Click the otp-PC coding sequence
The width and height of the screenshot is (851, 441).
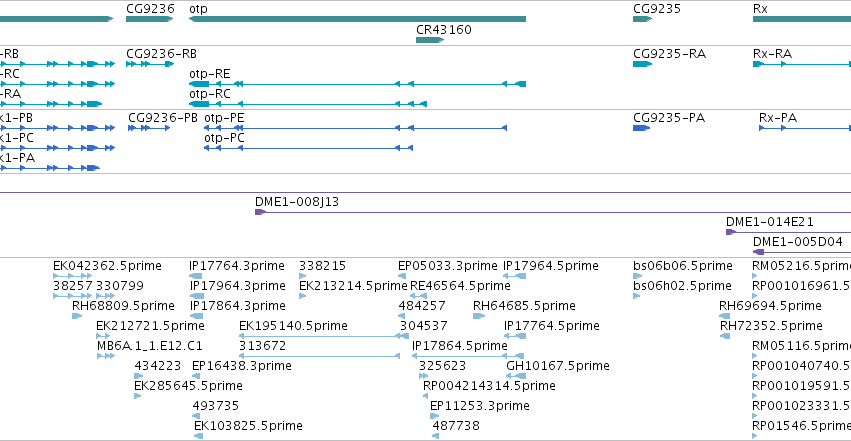click(308, 148)
